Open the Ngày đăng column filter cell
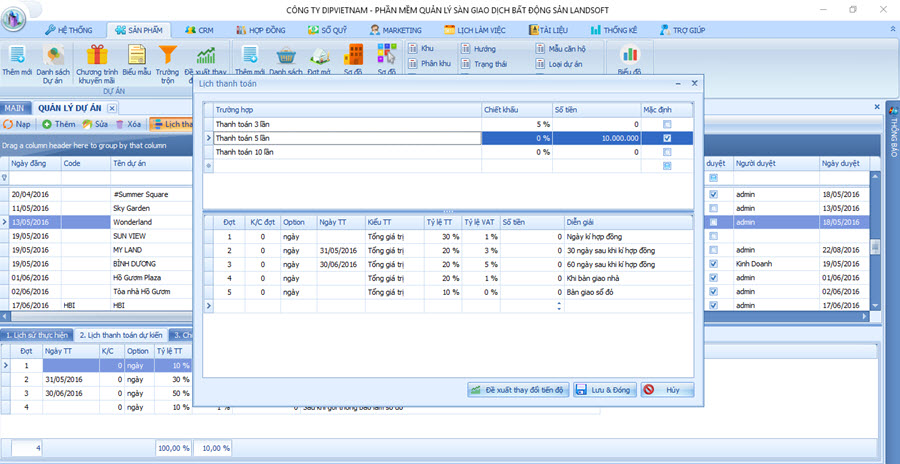Screen dimensions: 900x464 (x=35, y=177)
